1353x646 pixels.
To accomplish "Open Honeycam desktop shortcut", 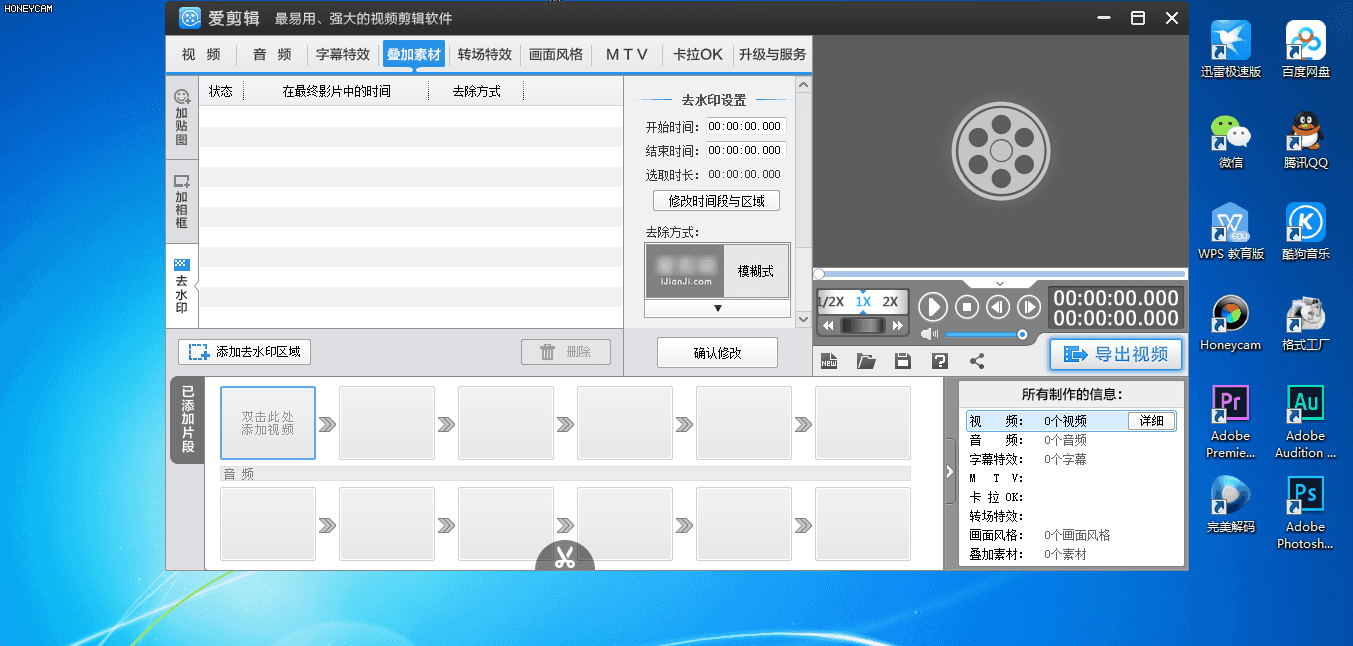I will point(1231,321).
